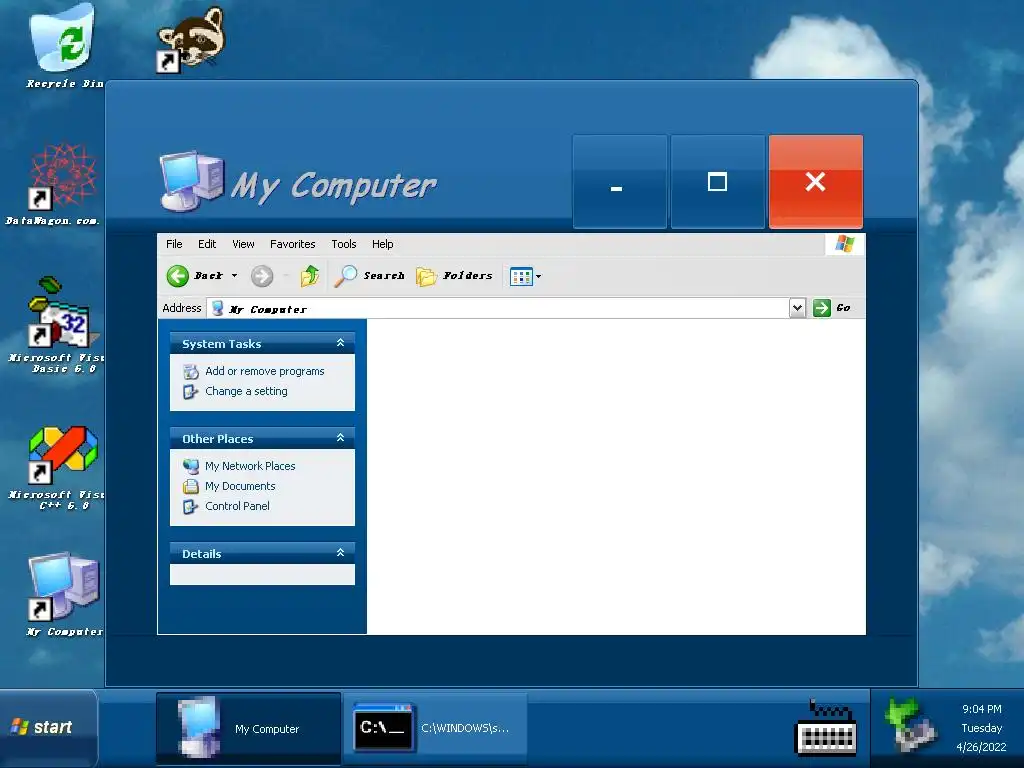Click the My Documents folder icon

191,487
